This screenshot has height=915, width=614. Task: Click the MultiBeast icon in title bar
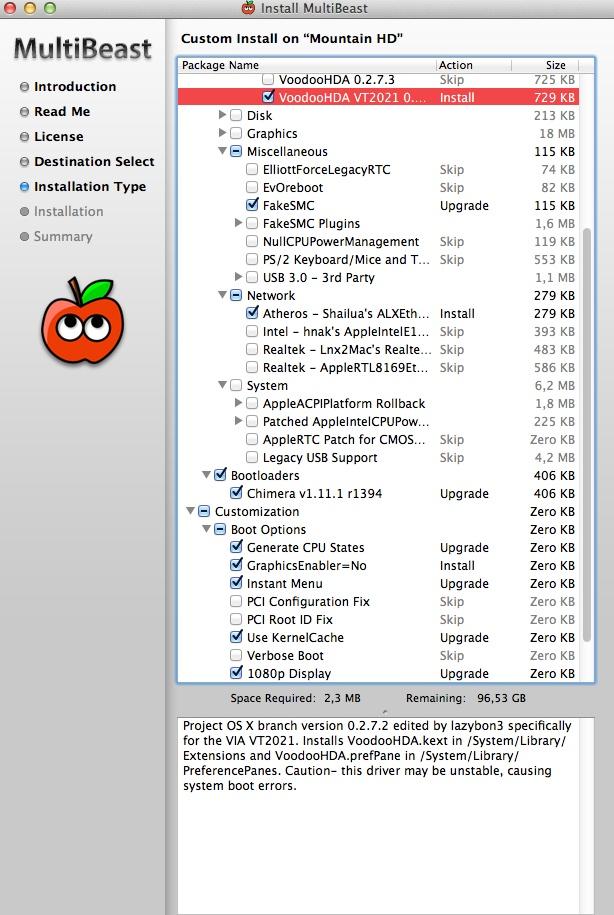click(x=249, y=8)
